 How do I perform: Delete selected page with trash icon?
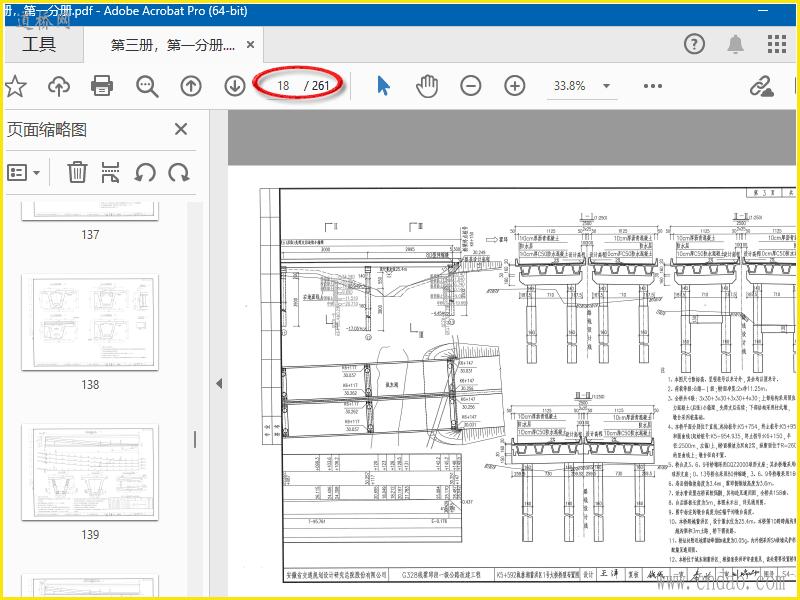point(77,172)
